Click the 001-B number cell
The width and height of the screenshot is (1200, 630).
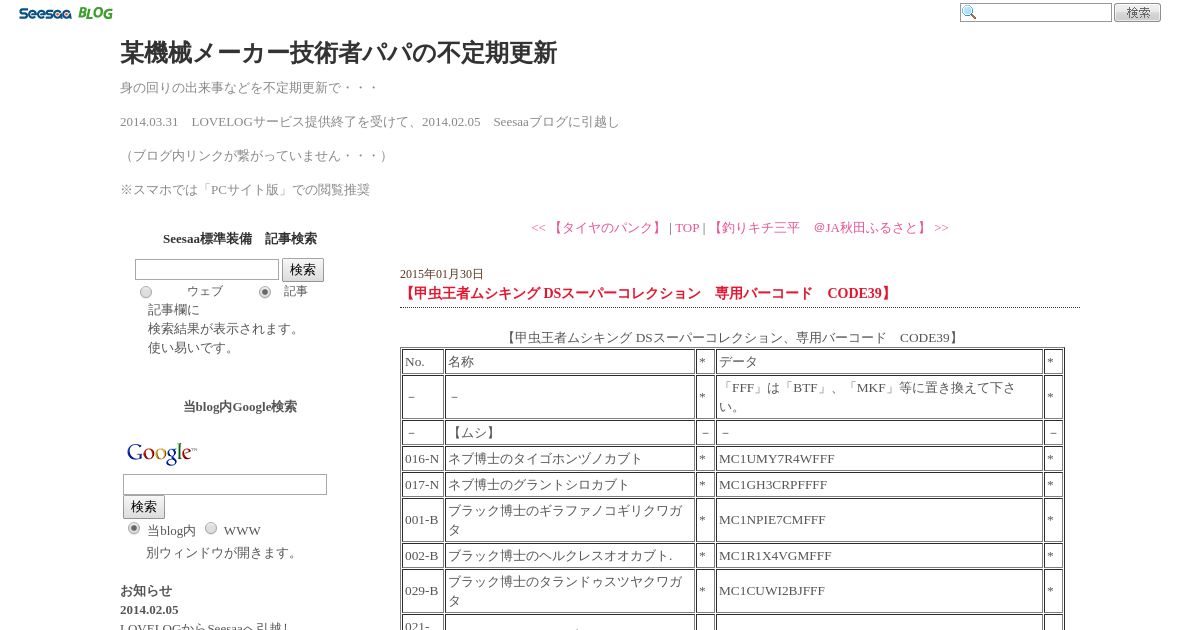click(x=423, y=520)
